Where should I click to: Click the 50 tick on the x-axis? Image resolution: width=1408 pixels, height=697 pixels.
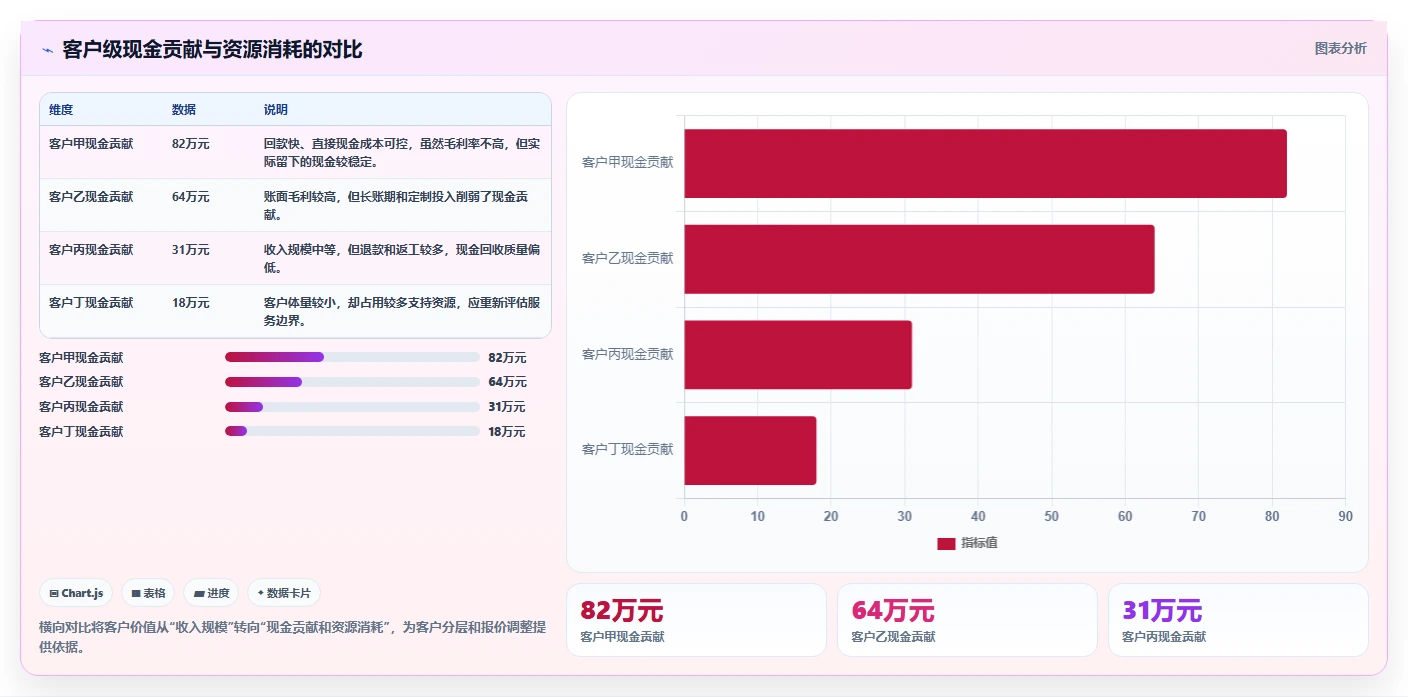(x=1051, y=516)
